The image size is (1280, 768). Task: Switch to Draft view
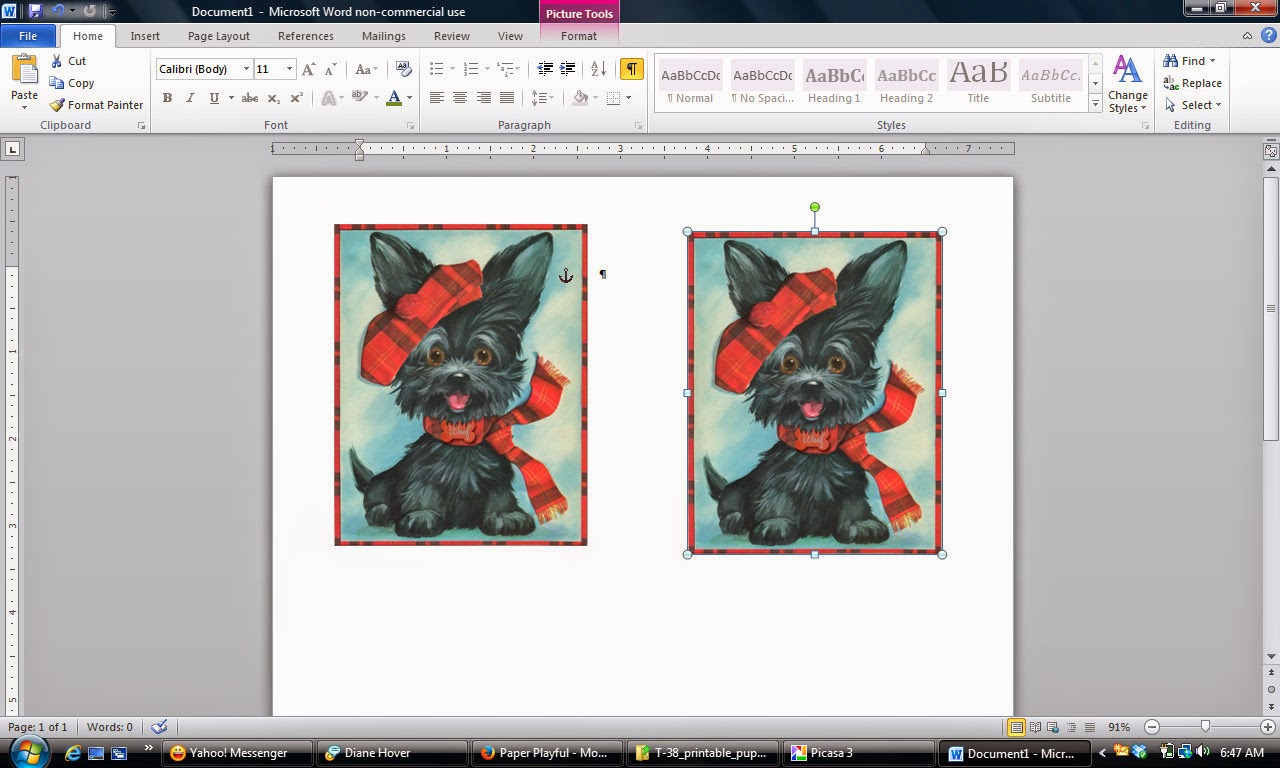tap(1090, 727)
